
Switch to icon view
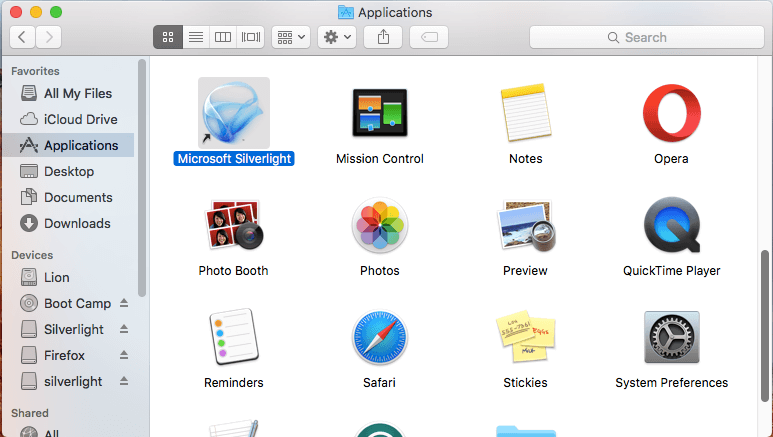pos(168,37)
